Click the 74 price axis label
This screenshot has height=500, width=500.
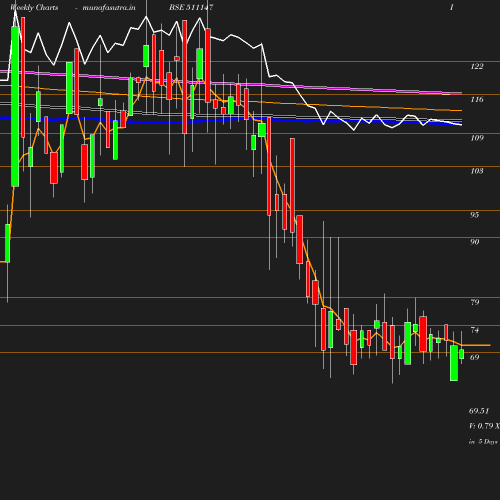475,330
